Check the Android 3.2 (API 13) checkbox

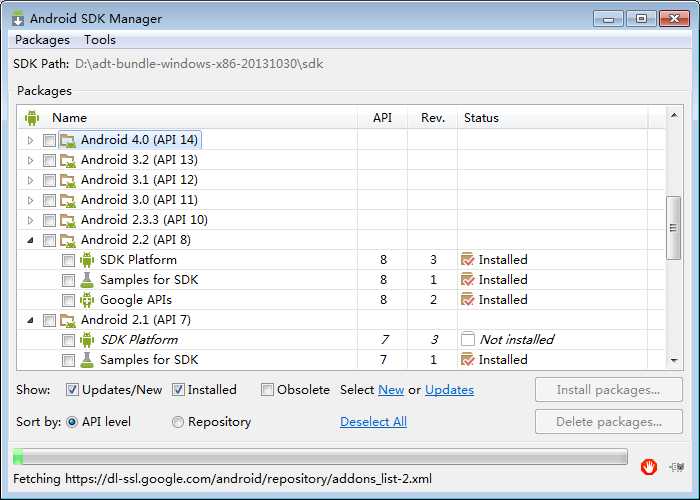coord(49,161)
